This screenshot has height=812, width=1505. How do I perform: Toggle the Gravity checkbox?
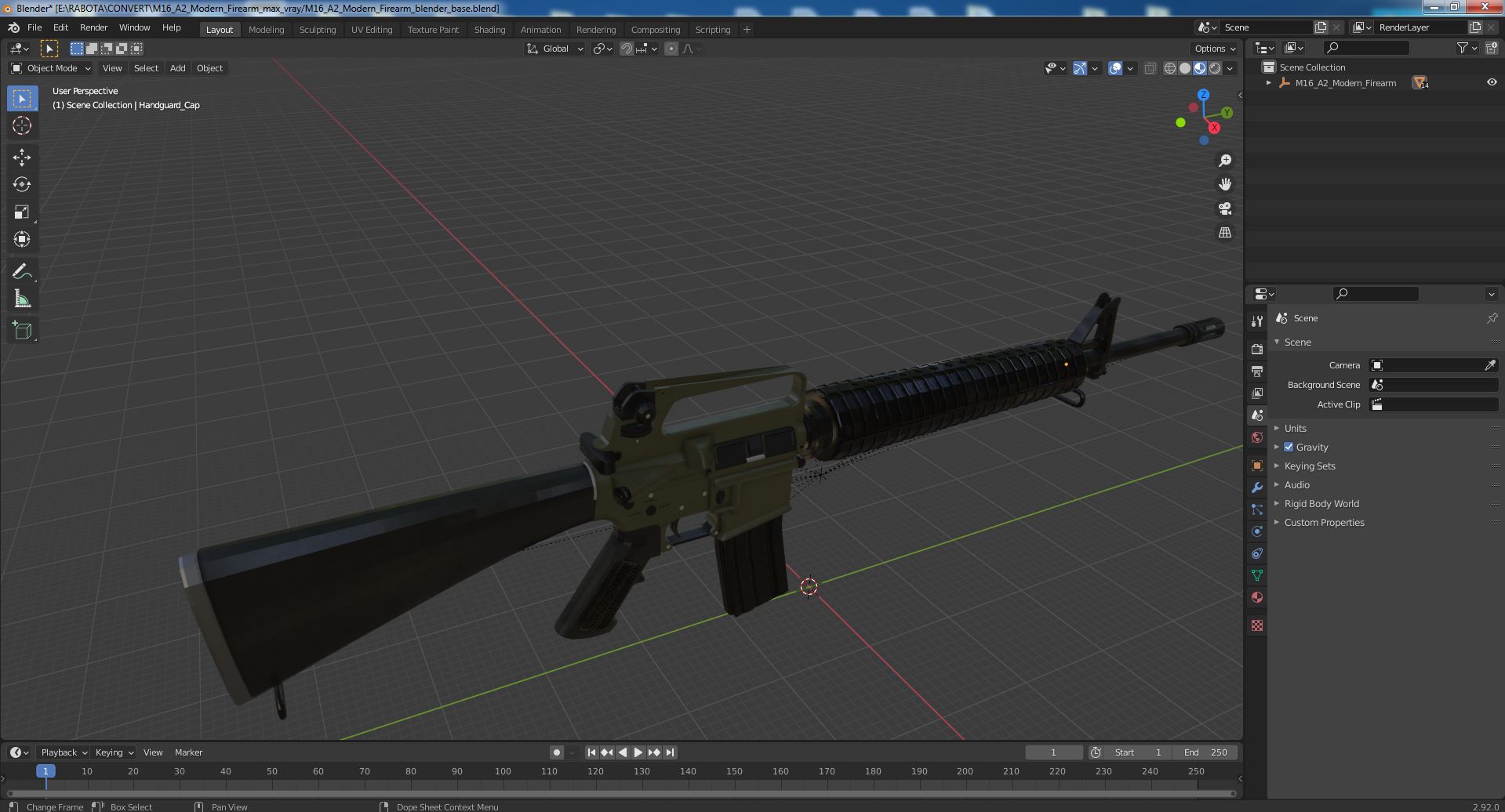coord(1289,447)
